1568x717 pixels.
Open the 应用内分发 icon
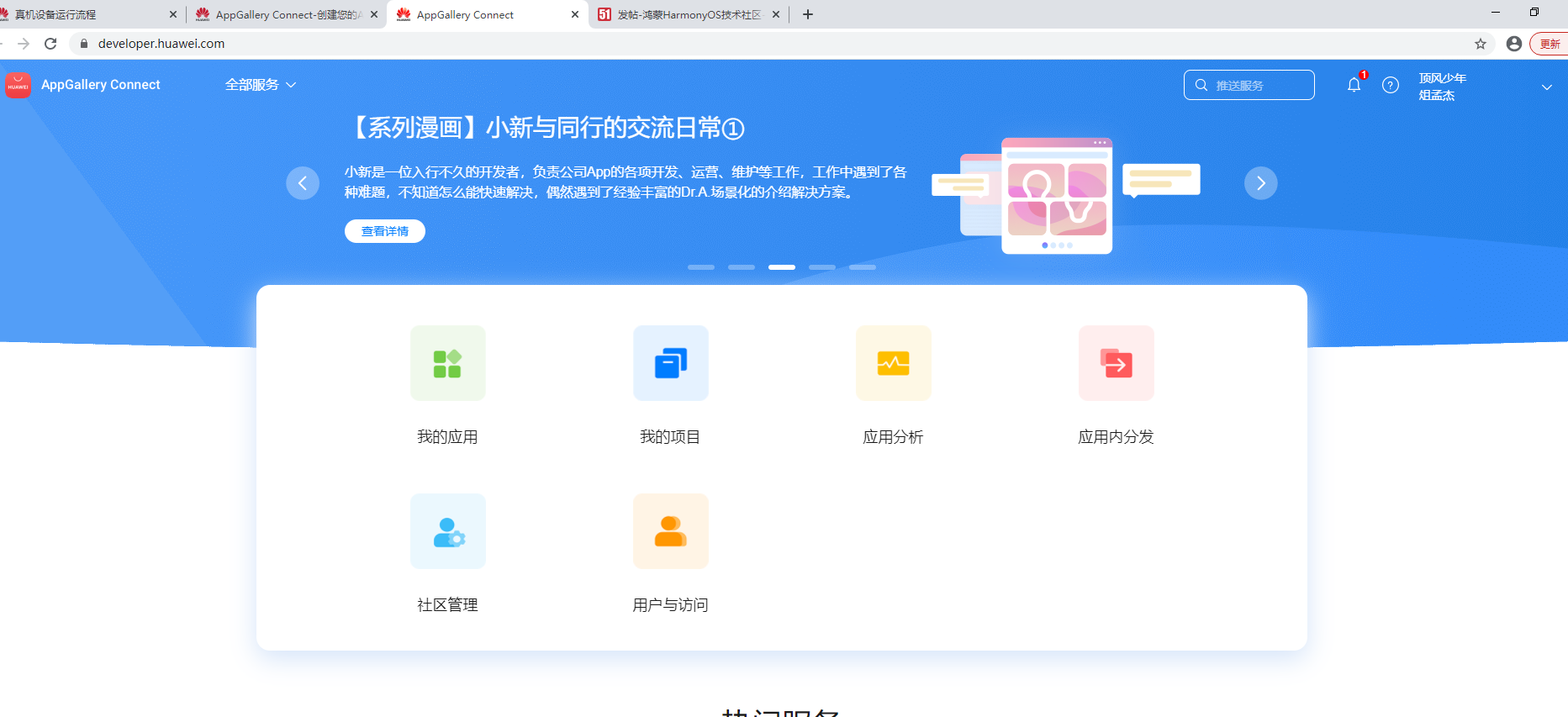[x=1116, y=363]
